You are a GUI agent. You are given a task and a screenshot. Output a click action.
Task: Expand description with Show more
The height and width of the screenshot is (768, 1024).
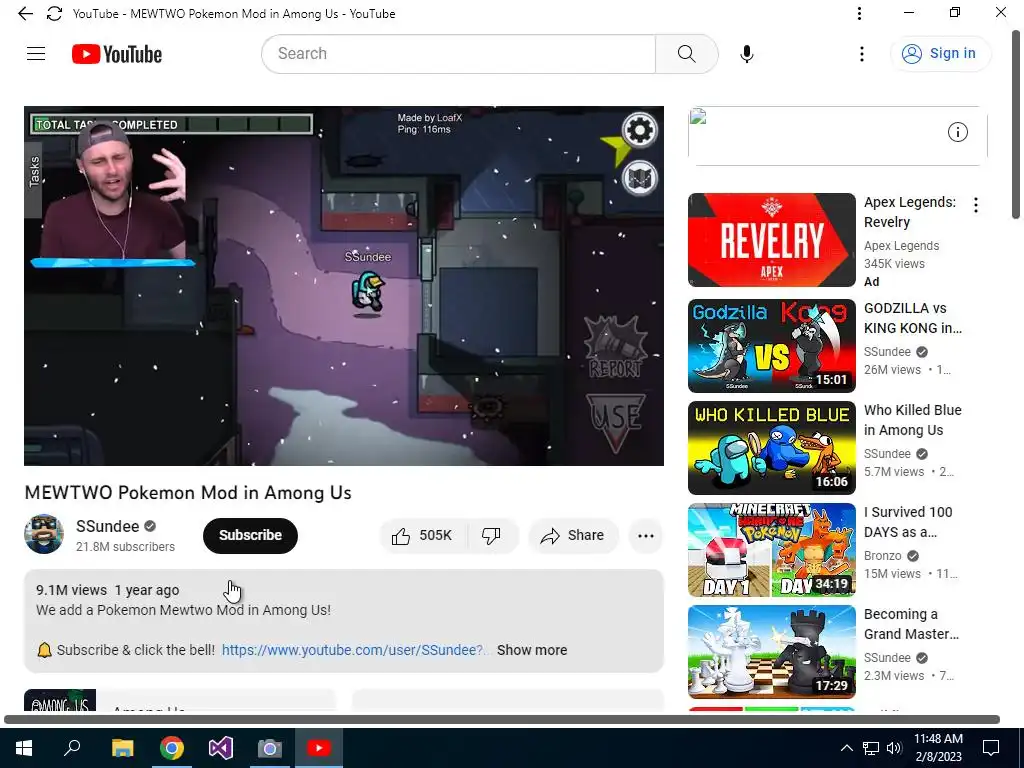click(532, 650)
